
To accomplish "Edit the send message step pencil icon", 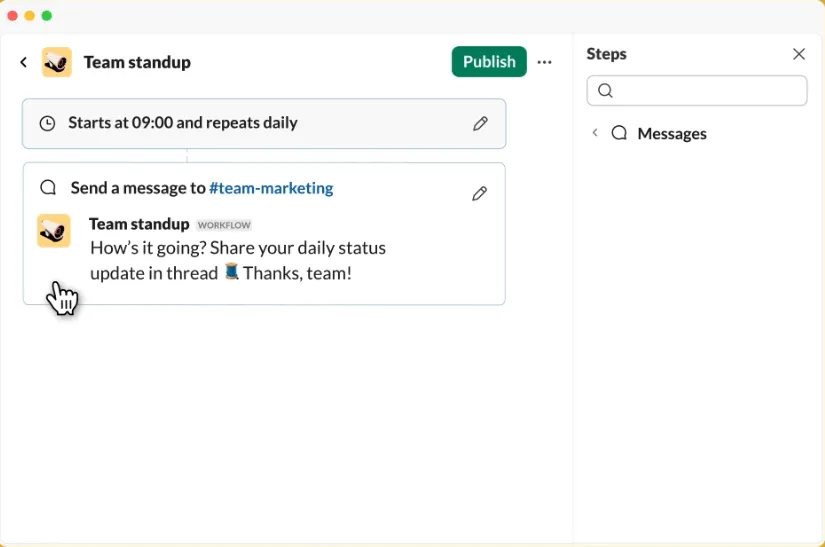I will 479,194.
